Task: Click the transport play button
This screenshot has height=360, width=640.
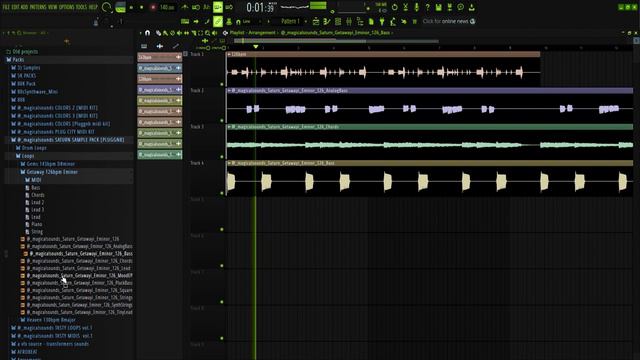Action: [x=131, y=7]
